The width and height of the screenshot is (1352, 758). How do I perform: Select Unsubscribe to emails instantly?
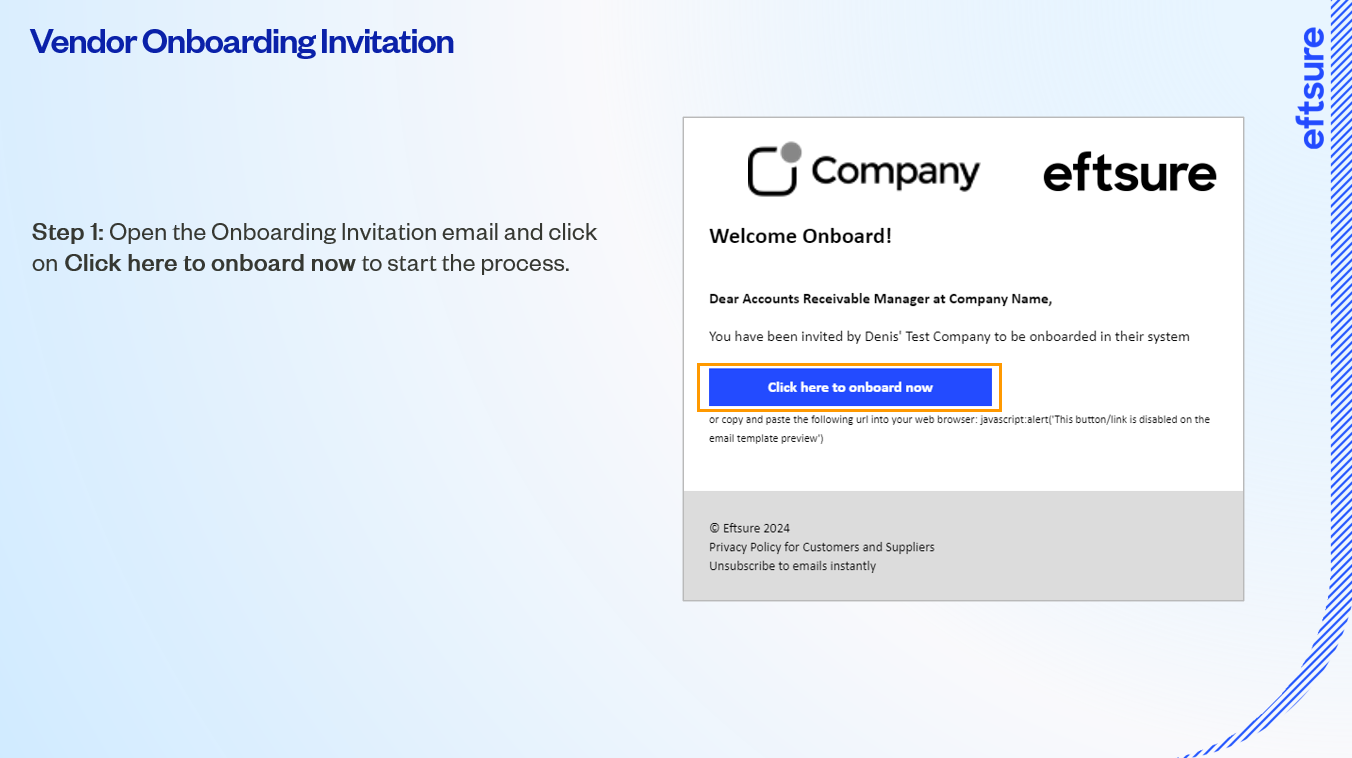(x=792, y=565)
